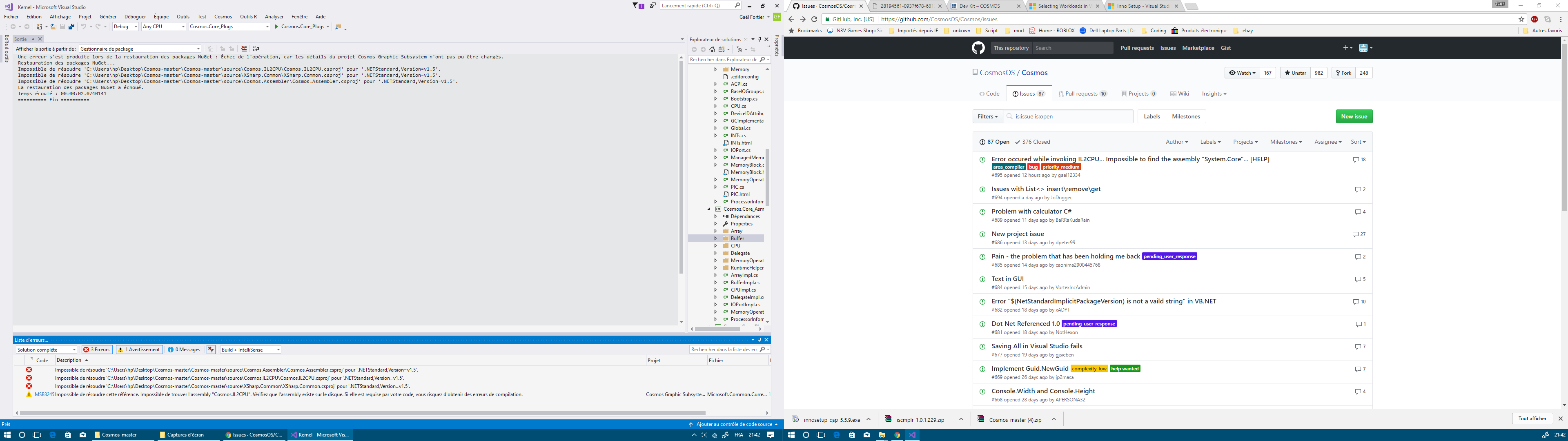Image resolution: width=1568 pixels, height=441 pixels.
Task: Collapse the Cosmos.Core_Asm project node
Action: coord(709,209)
